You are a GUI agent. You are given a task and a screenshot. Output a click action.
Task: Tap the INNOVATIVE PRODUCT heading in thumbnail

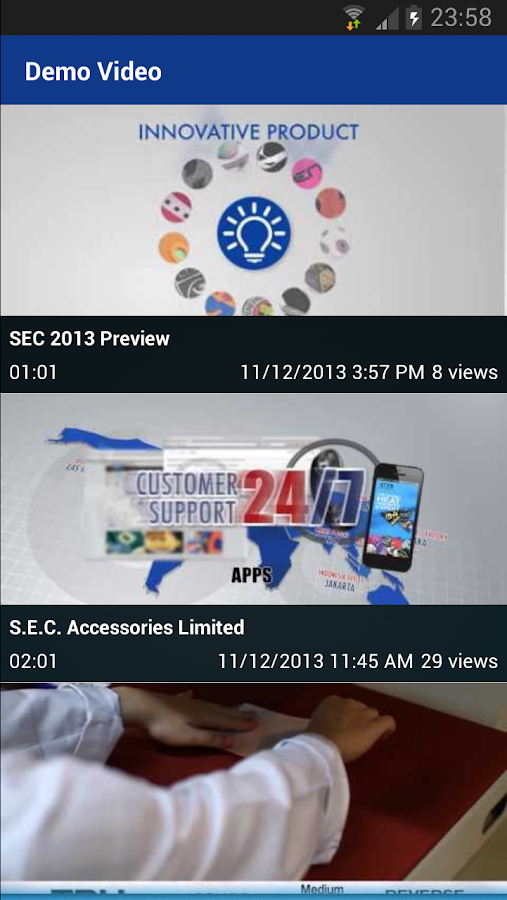point(248,132)
